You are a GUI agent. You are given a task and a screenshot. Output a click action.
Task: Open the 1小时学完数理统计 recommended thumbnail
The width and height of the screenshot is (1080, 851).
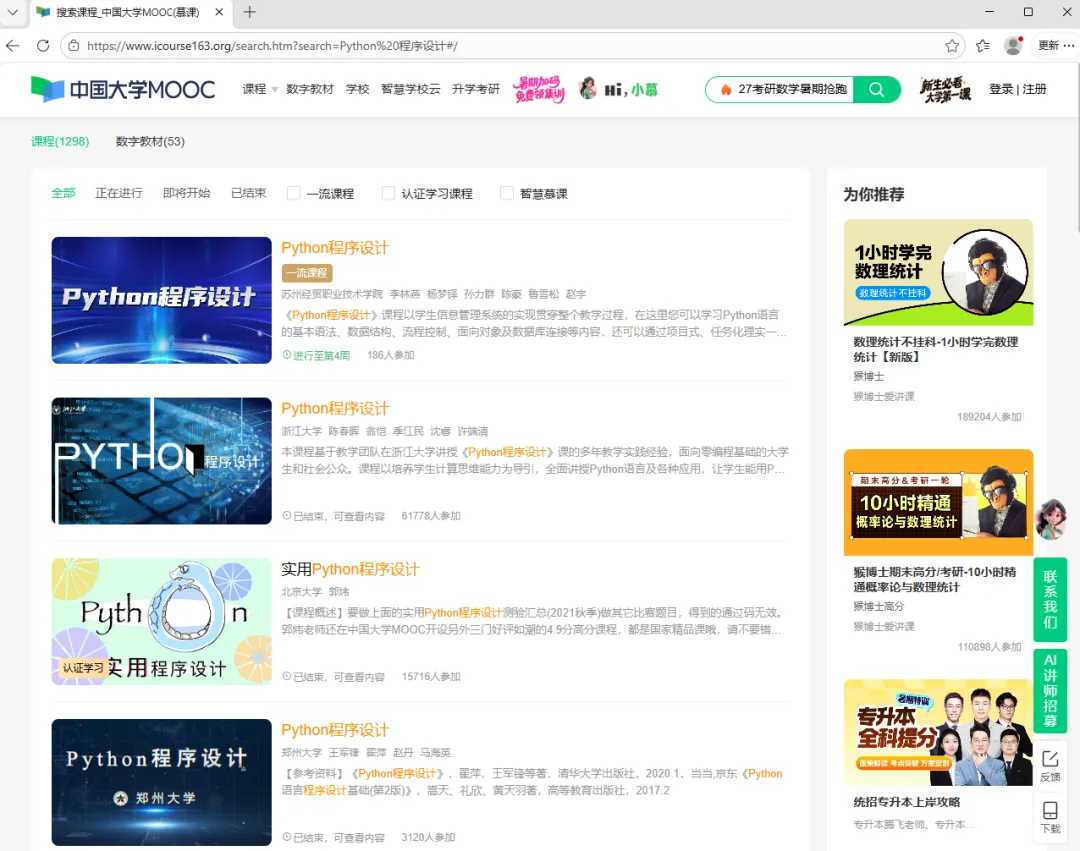pos(938,273)
